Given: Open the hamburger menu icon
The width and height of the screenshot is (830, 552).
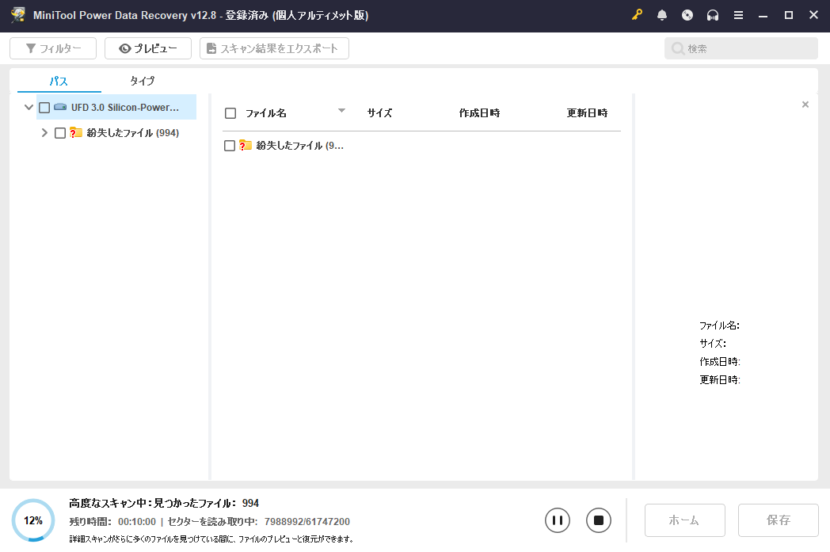Looking at the screenshot, I should coord(738,15).
